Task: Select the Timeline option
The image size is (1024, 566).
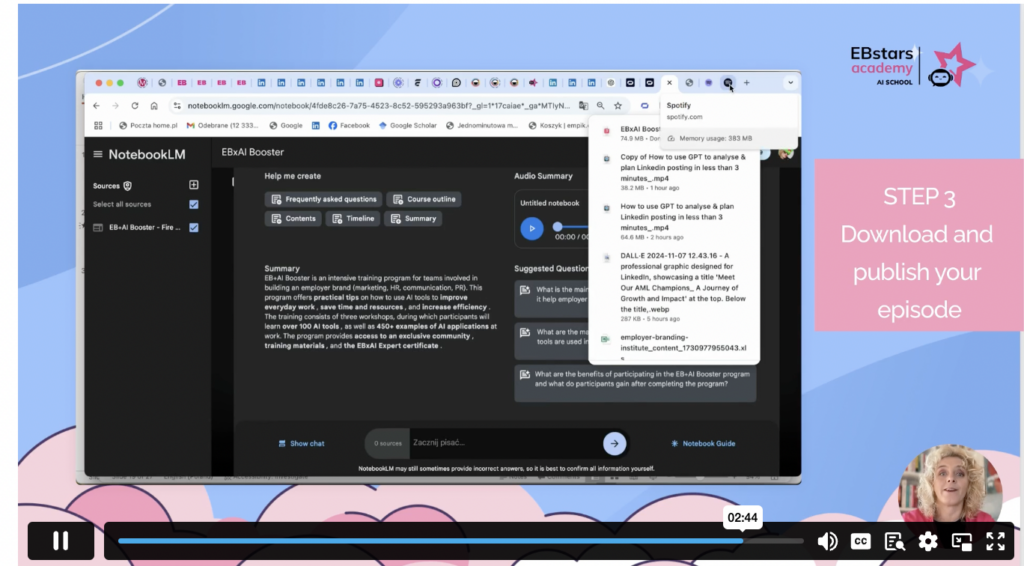Action: 353,218
